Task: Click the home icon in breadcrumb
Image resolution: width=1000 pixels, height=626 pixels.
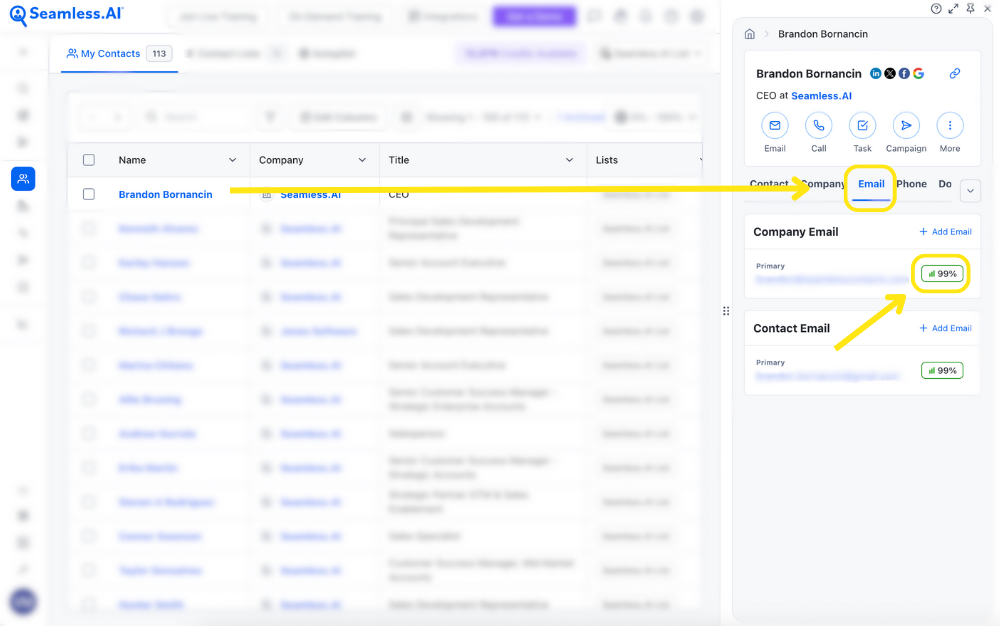Action: point(750,34)
